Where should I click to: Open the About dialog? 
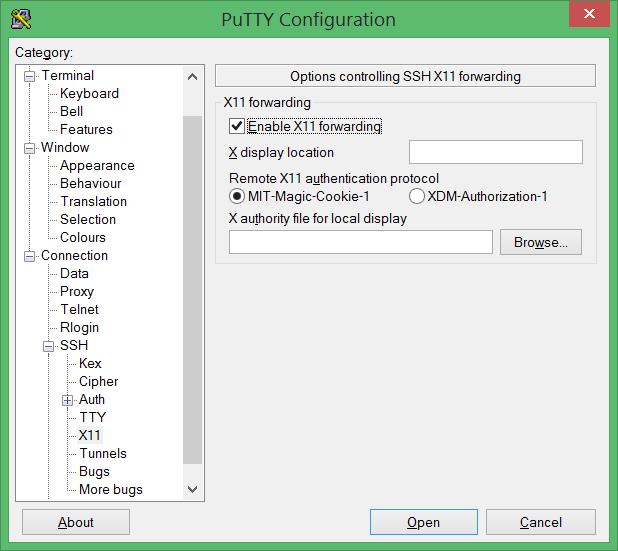(76, 522)
